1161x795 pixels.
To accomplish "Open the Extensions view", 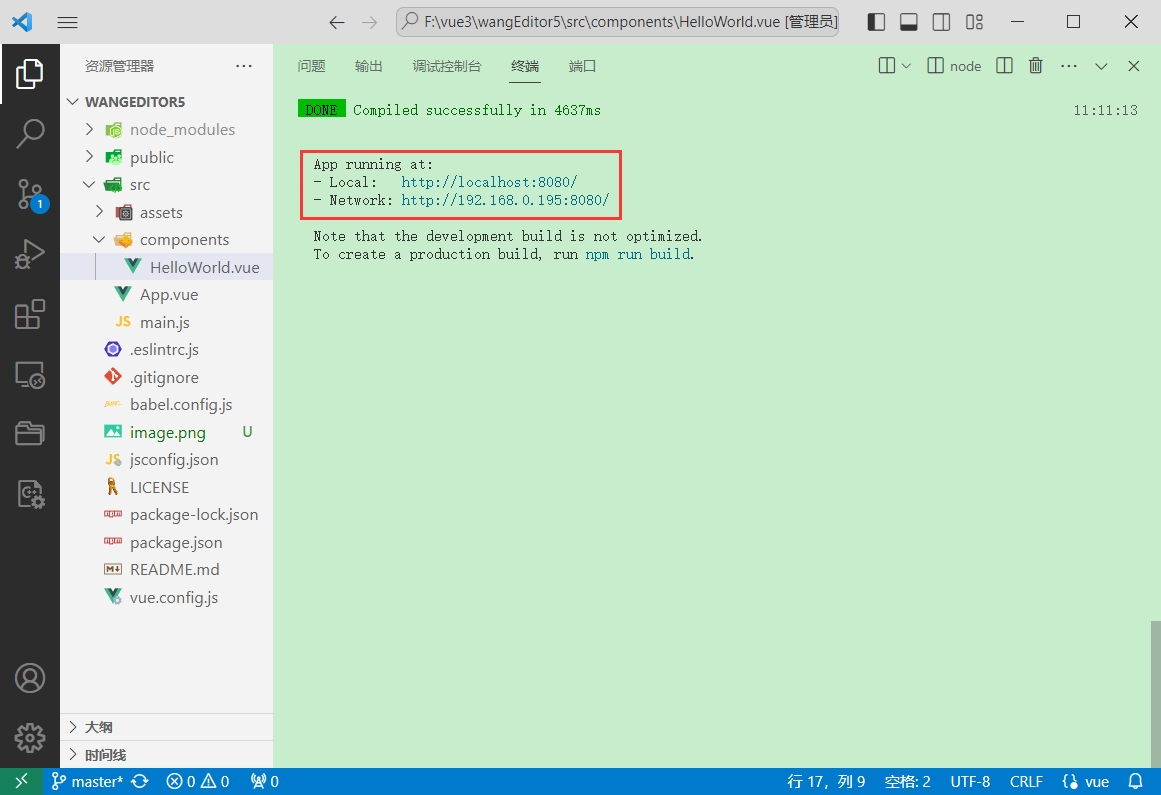I will [x=31, y=314].
